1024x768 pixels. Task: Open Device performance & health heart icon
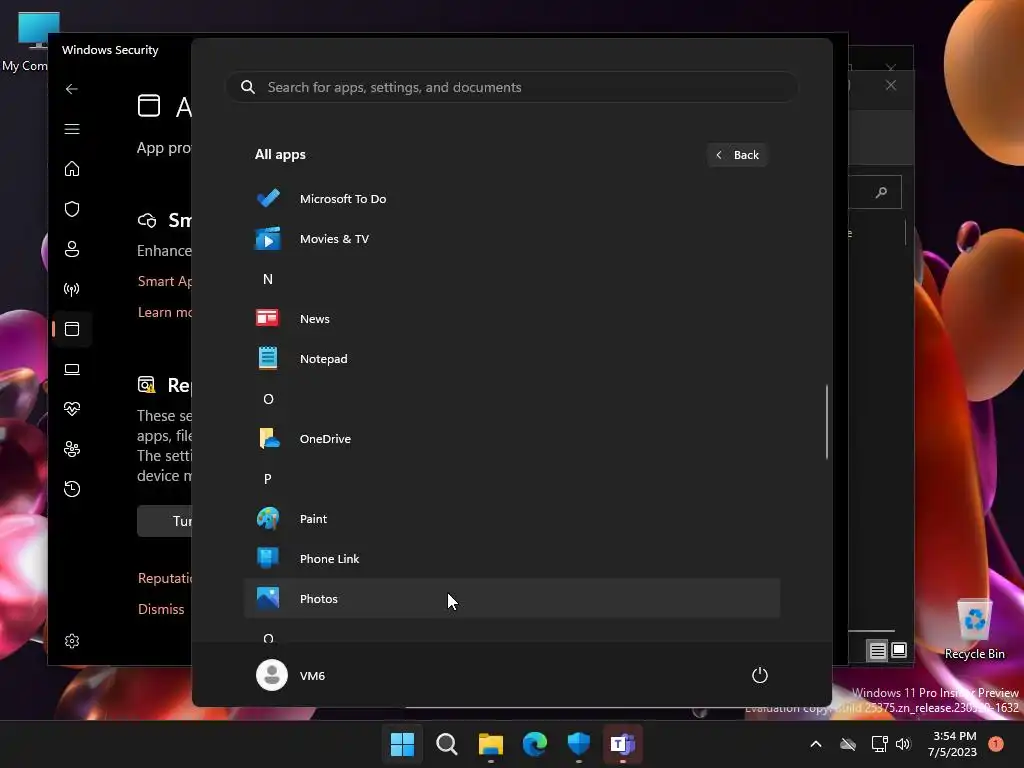(72, 409)
